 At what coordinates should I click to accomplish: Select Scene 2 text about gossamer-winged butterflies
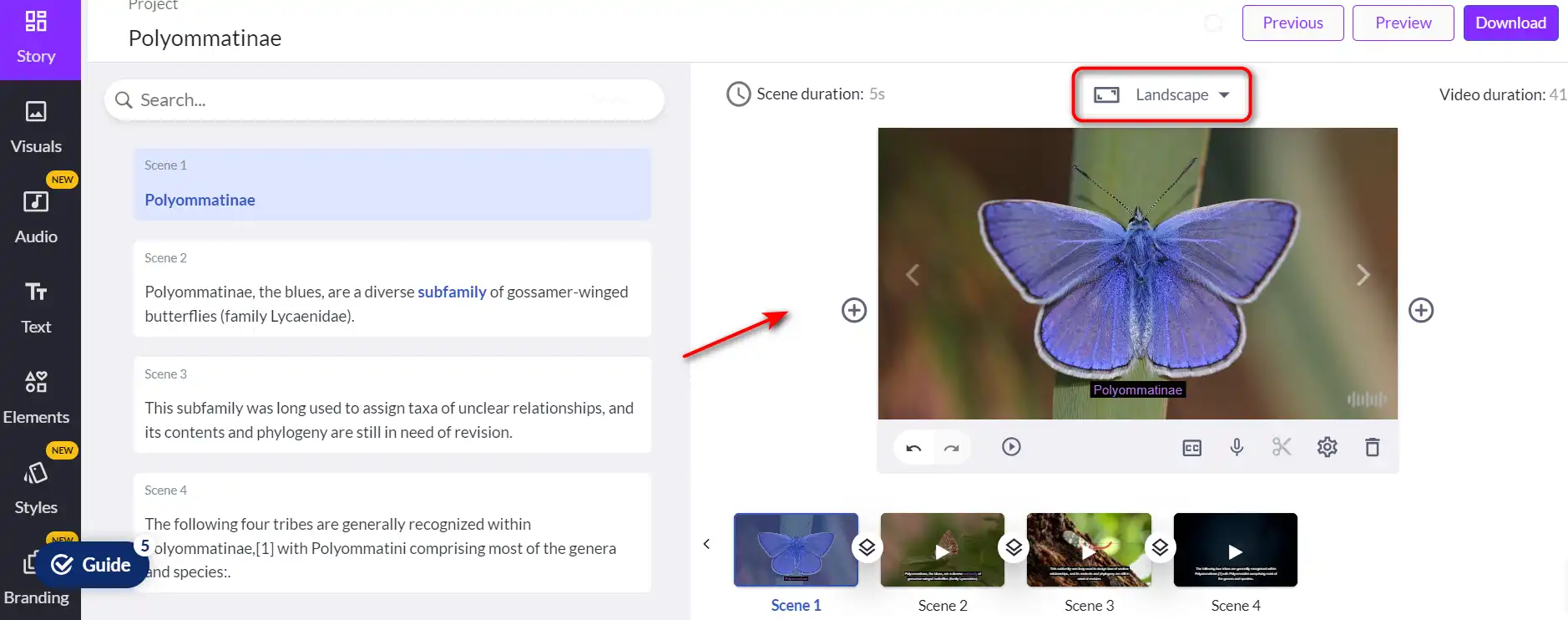(x=392, y=289)
